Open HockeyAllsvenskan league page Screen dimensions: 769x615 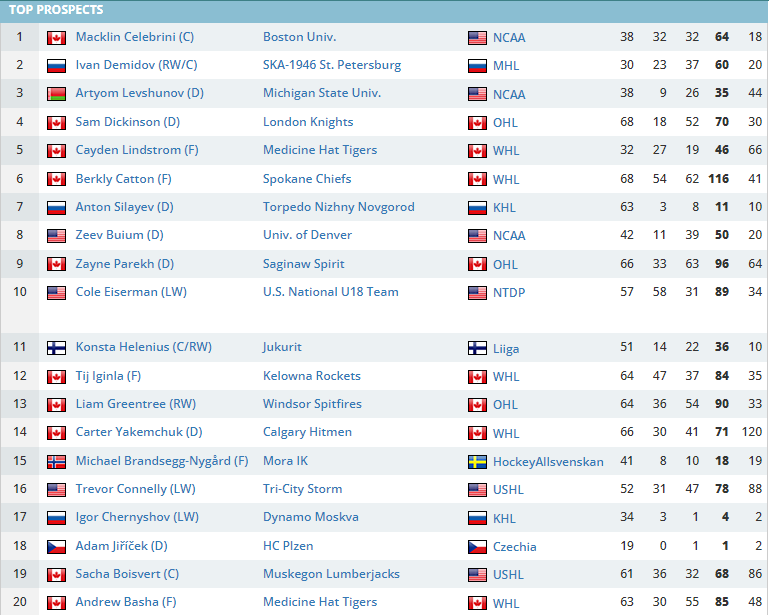coord(548,461)
